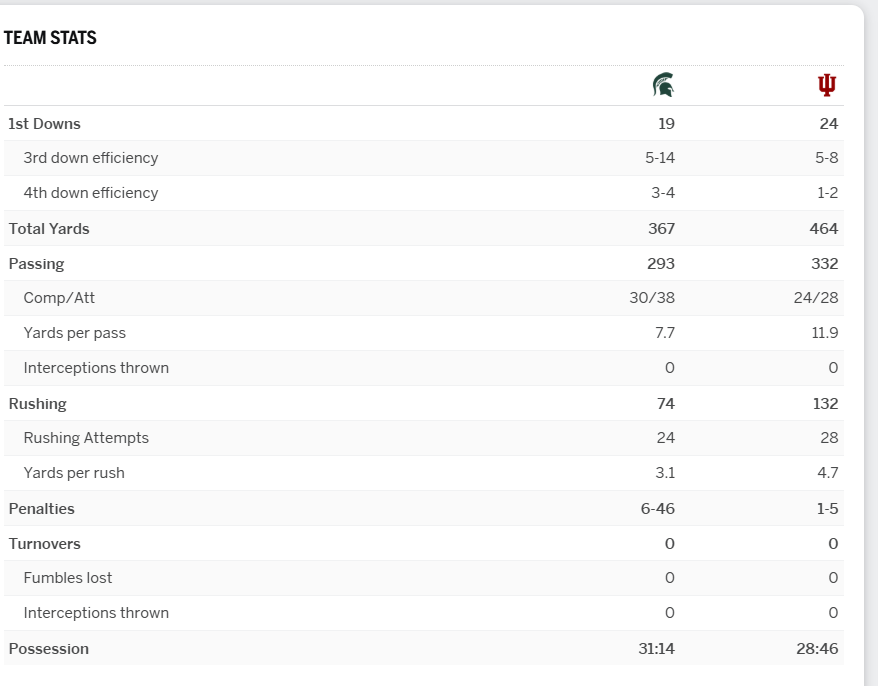Click Indiana's 464 total yards value

click(824, 229)
